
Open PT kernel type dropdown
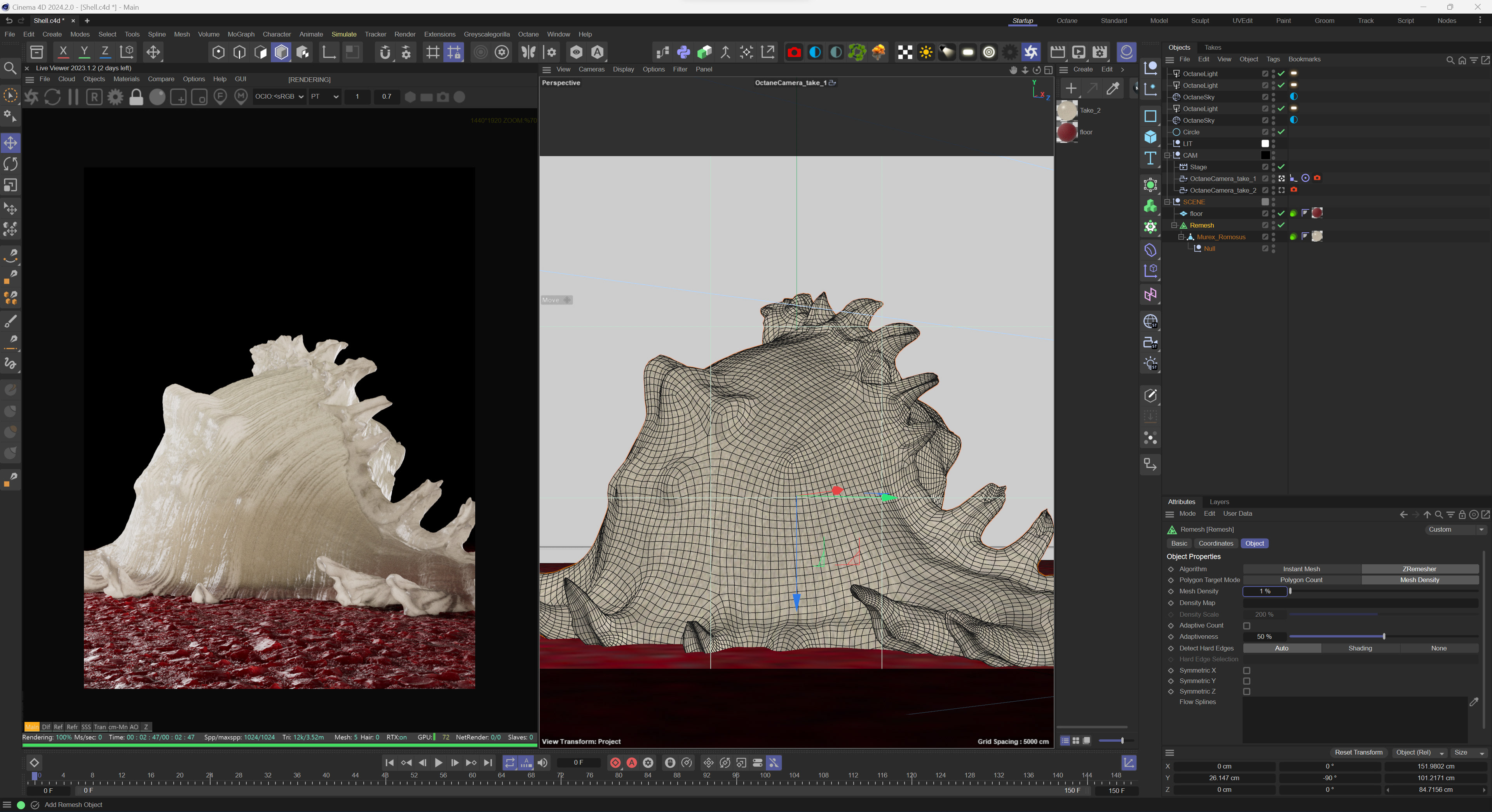click(x=324, y=97)
